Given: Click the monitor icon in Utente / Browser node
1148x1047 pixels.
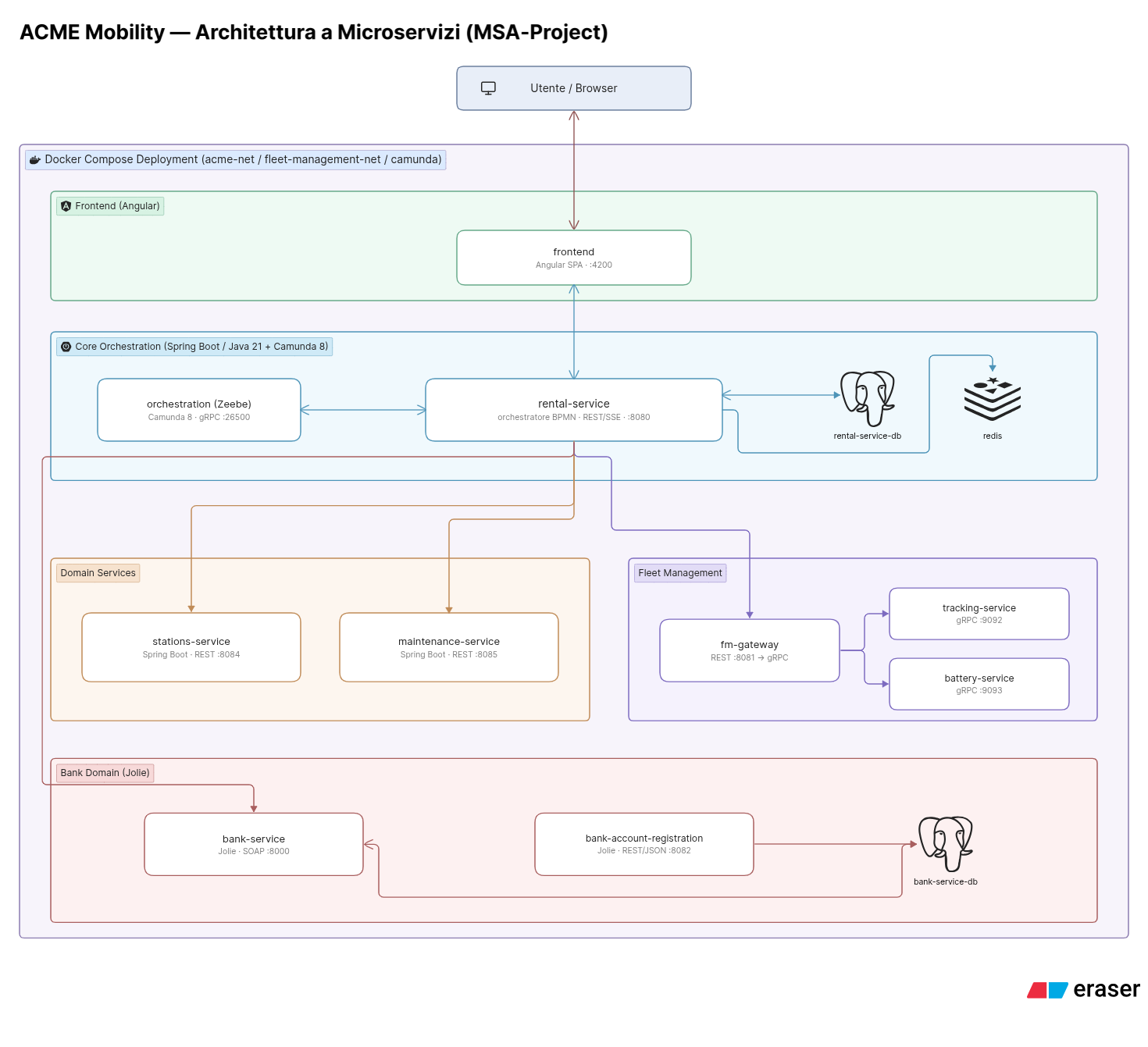Looking at the screenshot, I should 488,88.
